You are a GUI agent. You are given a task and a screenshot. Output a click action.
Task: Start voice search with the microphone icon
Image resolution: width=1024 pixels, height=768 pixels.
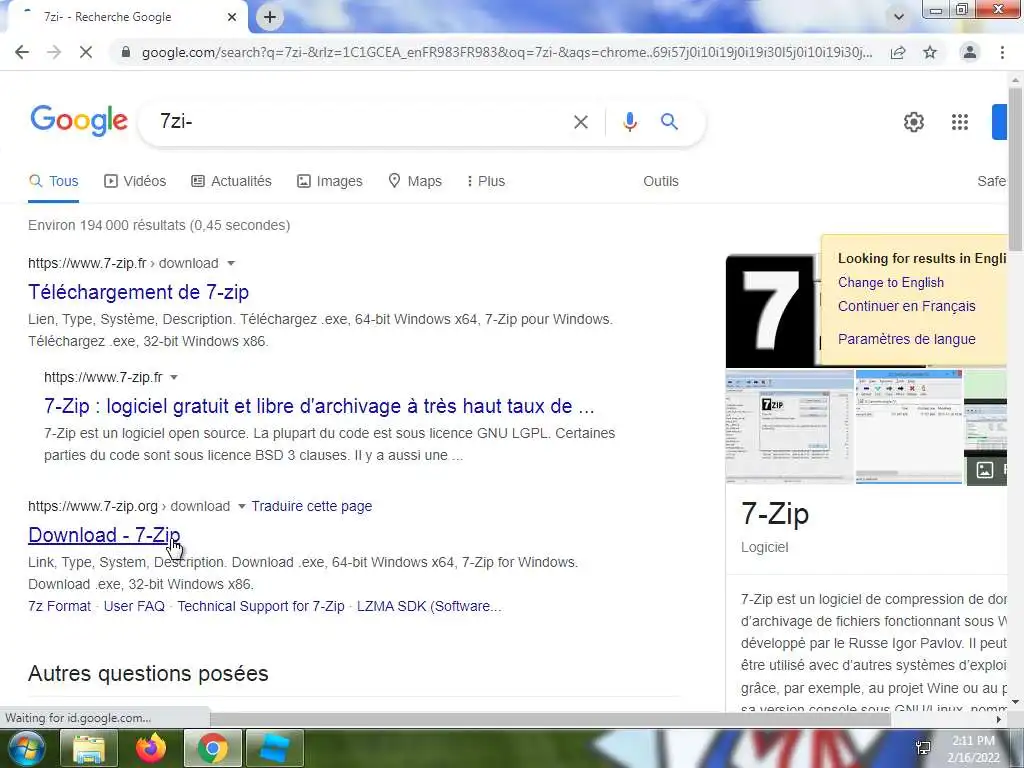pyautogui.click(x=630, y=122)
